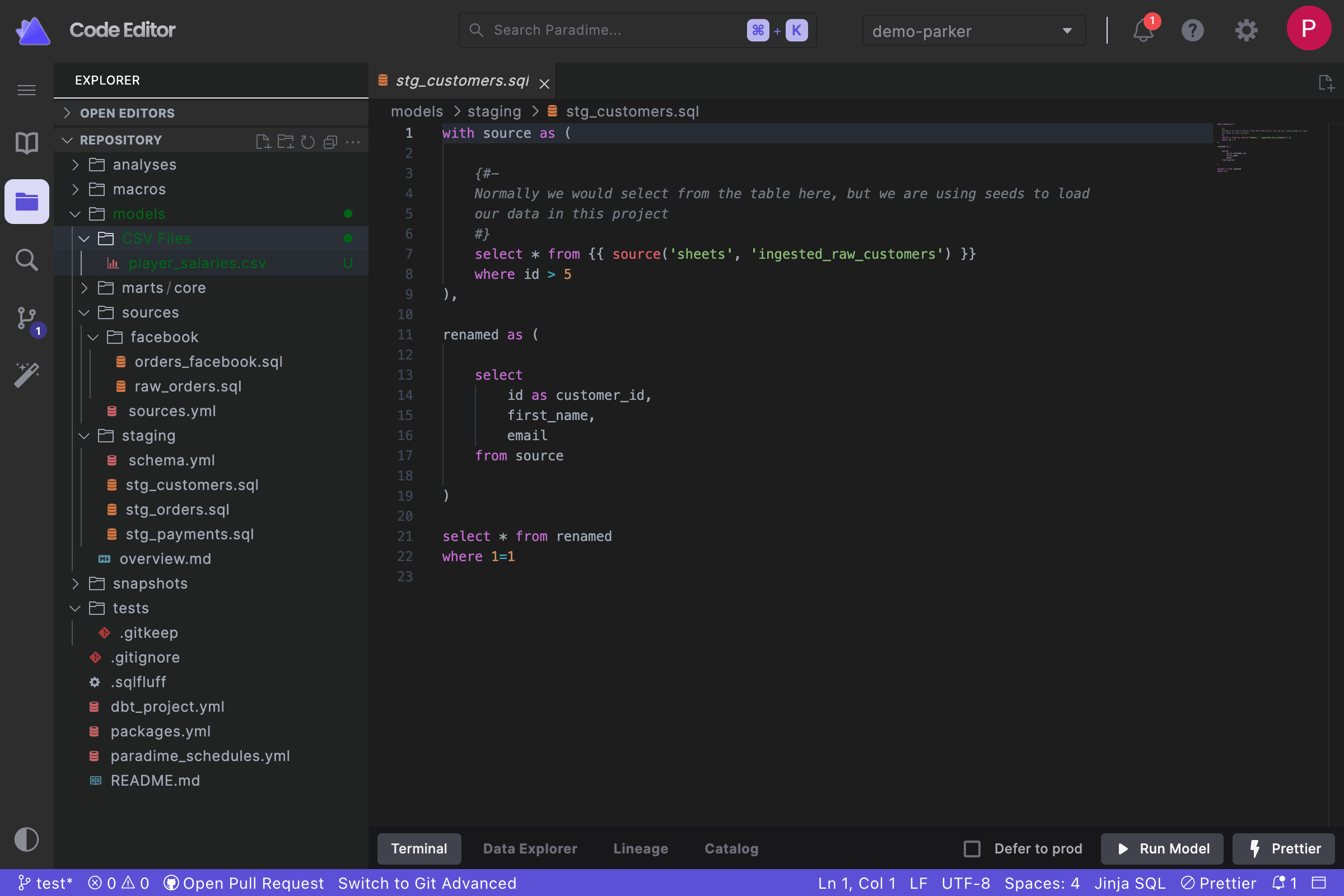The width and height of the screenshot is (1344, 896).
Task: Expand the Open Editors section
Action: 211,113
